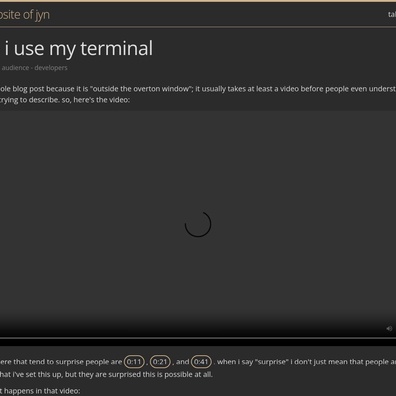Image resolution: width=396 pixels, height=396 pixels.
Task: Click the 'outside the overton window' text
Action: coord(141,89)
